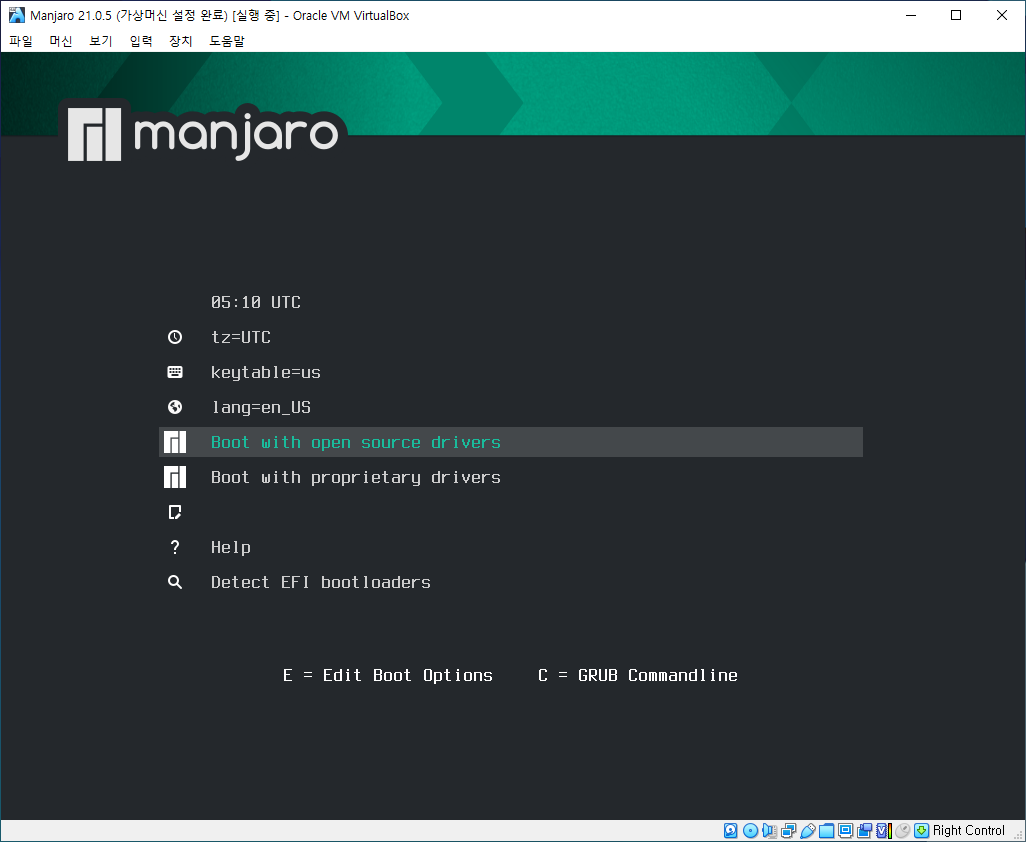Click the network adapter status icon

click(x=788, y=831)
